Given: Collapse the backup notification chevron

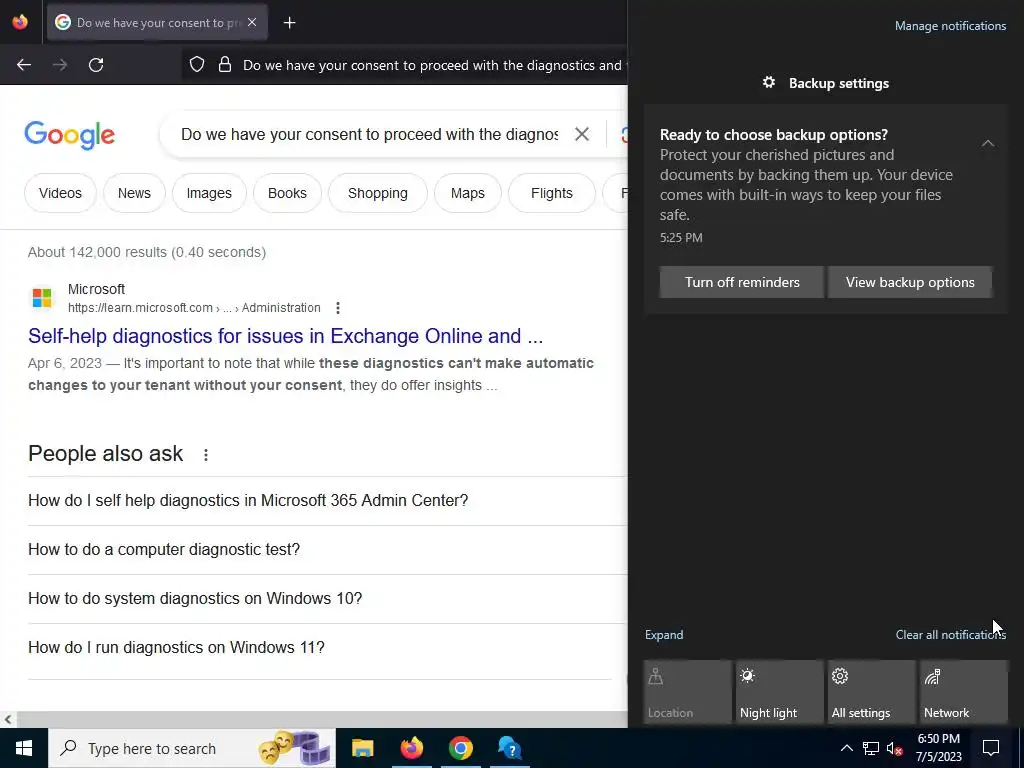Looking at the screenshot, I should click(x=987, y=143).
